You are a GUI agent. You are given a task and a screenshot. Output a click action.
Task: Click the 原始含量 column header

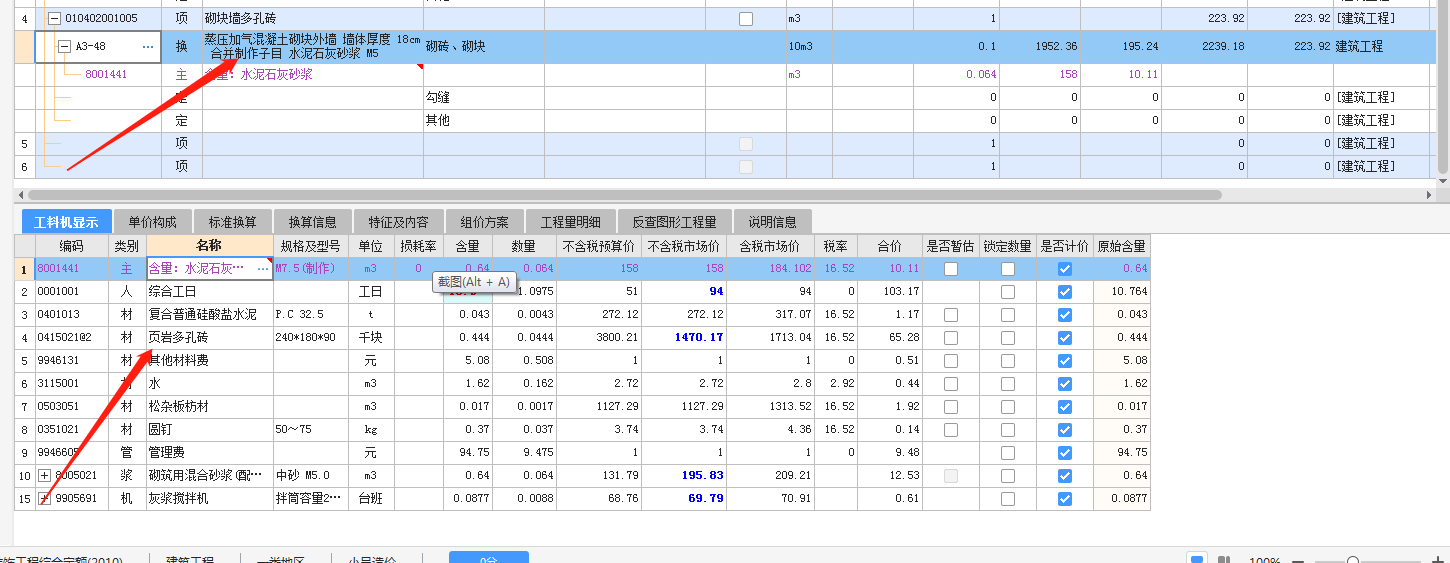pyautogui.click(x=1122, y=246)
